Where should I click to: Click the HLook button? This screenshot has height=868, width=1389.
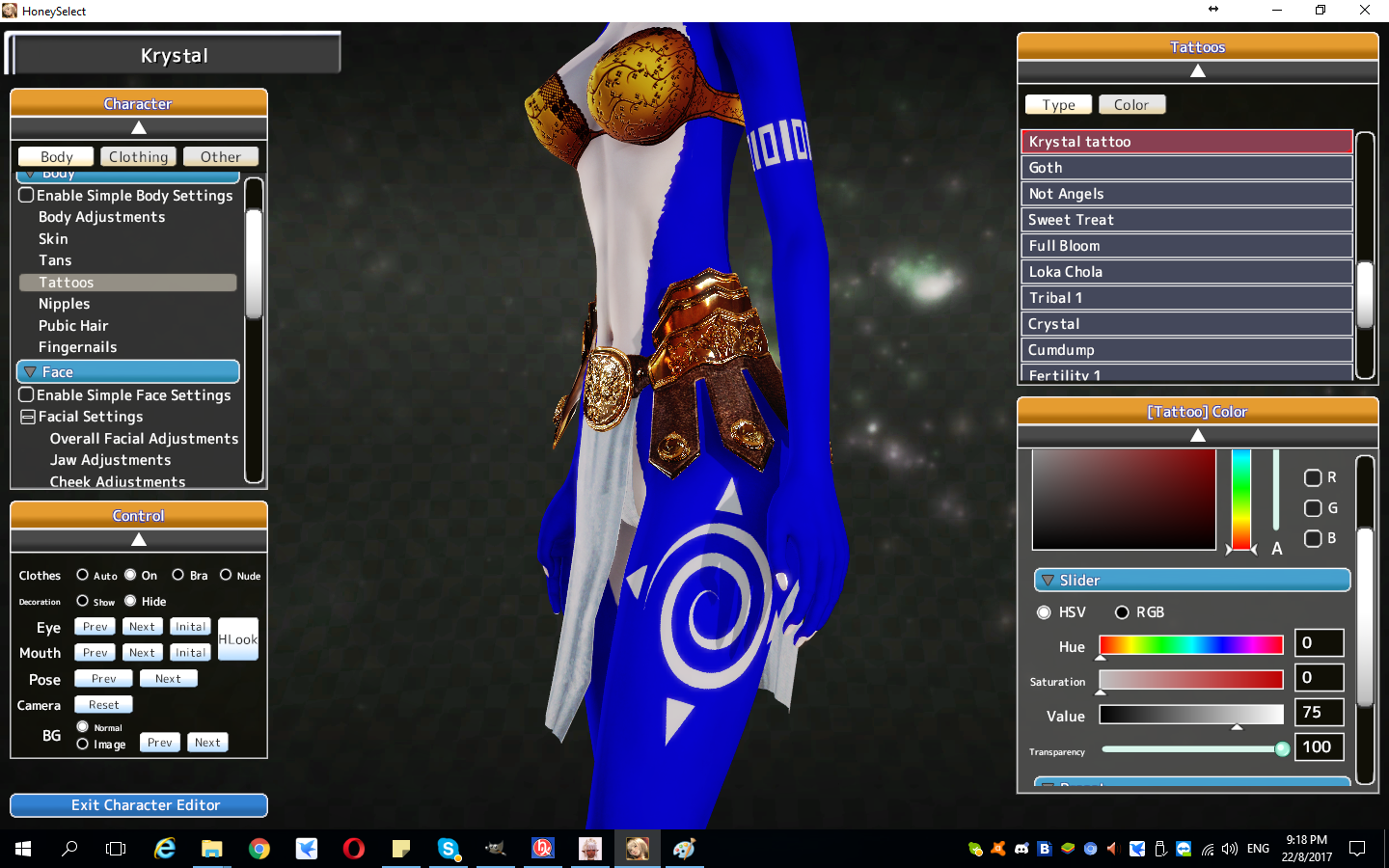(238, 639)
